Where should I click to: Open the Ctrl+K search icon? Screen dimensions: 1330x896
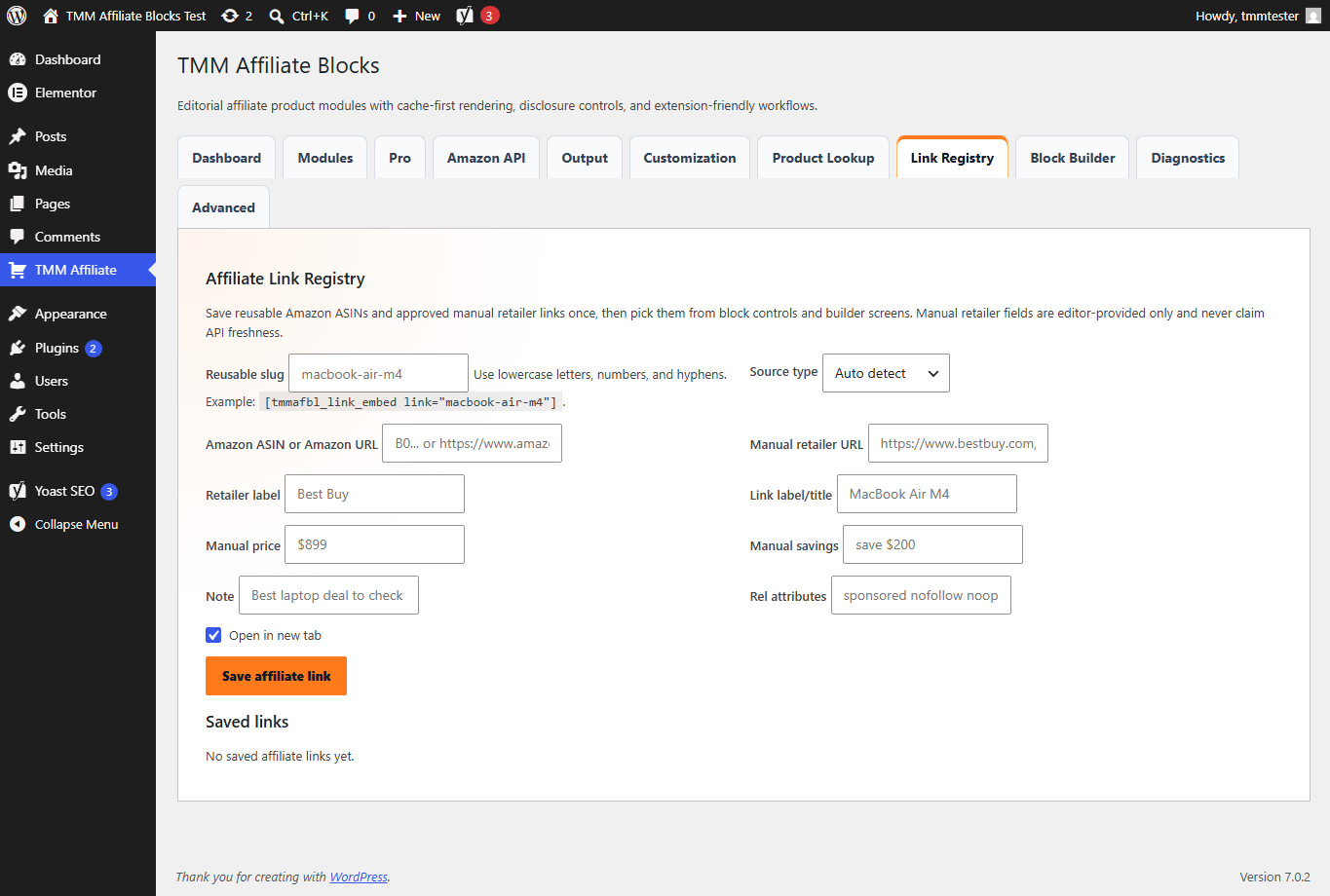[x=277, y=16]
